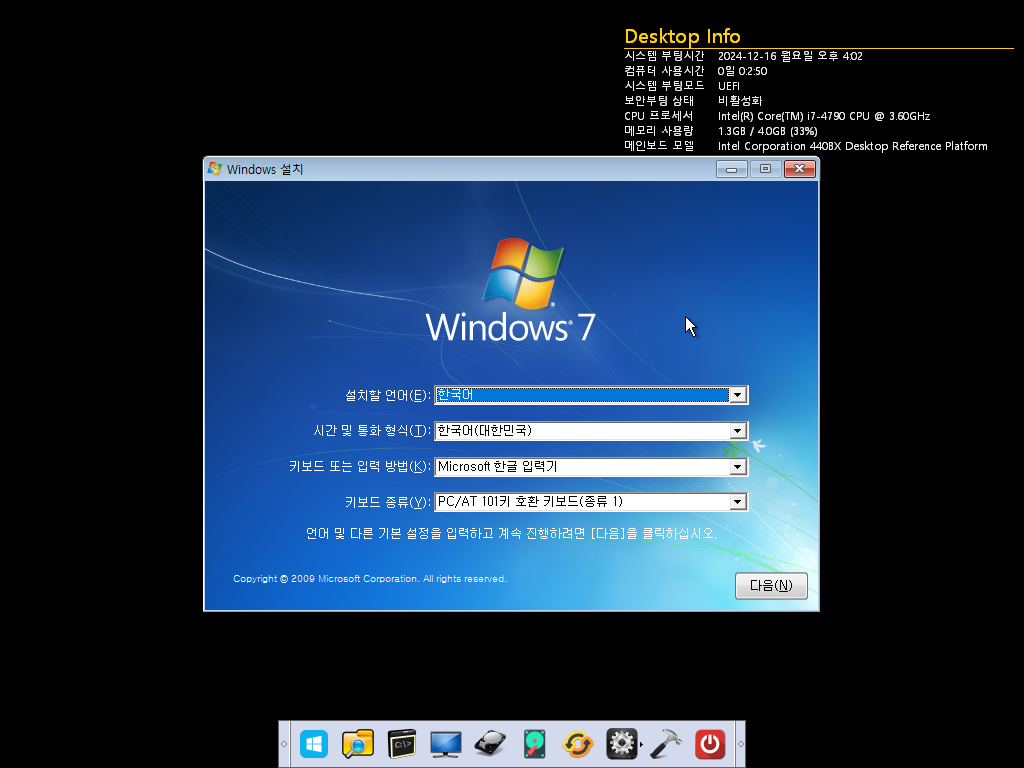Open the 키보드 또는 입력 방법 dropdown

coord(737,467)
